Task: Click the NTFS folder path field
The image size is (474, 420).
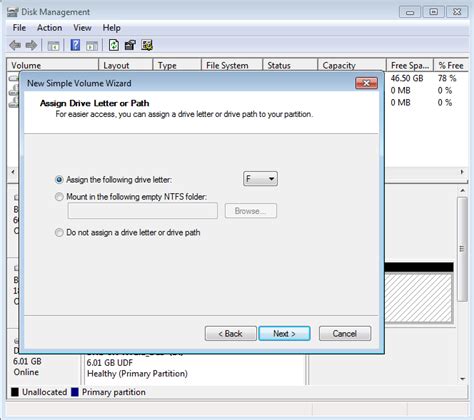Action: 143,211
